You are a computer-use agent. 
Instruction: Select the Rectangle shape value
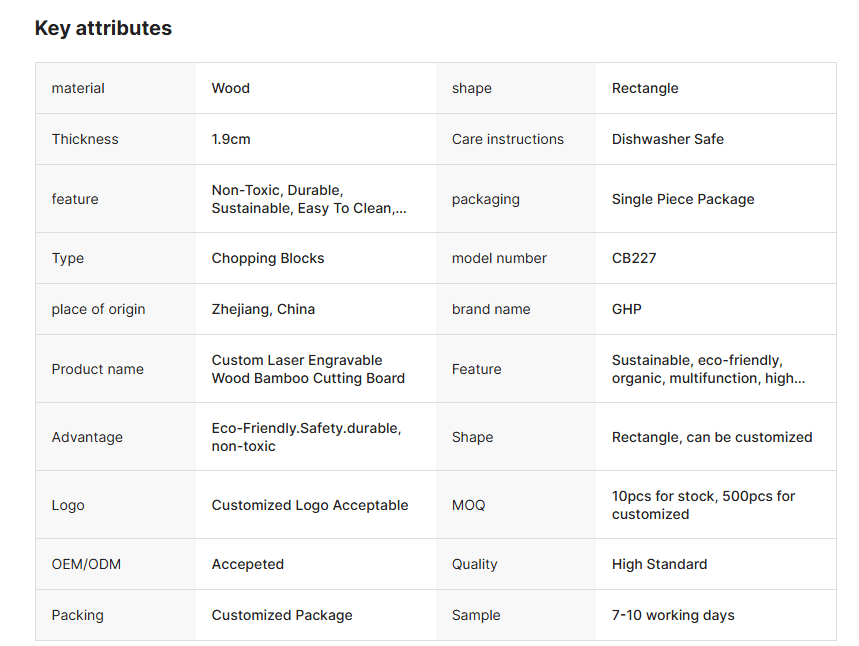pos(645,88)
